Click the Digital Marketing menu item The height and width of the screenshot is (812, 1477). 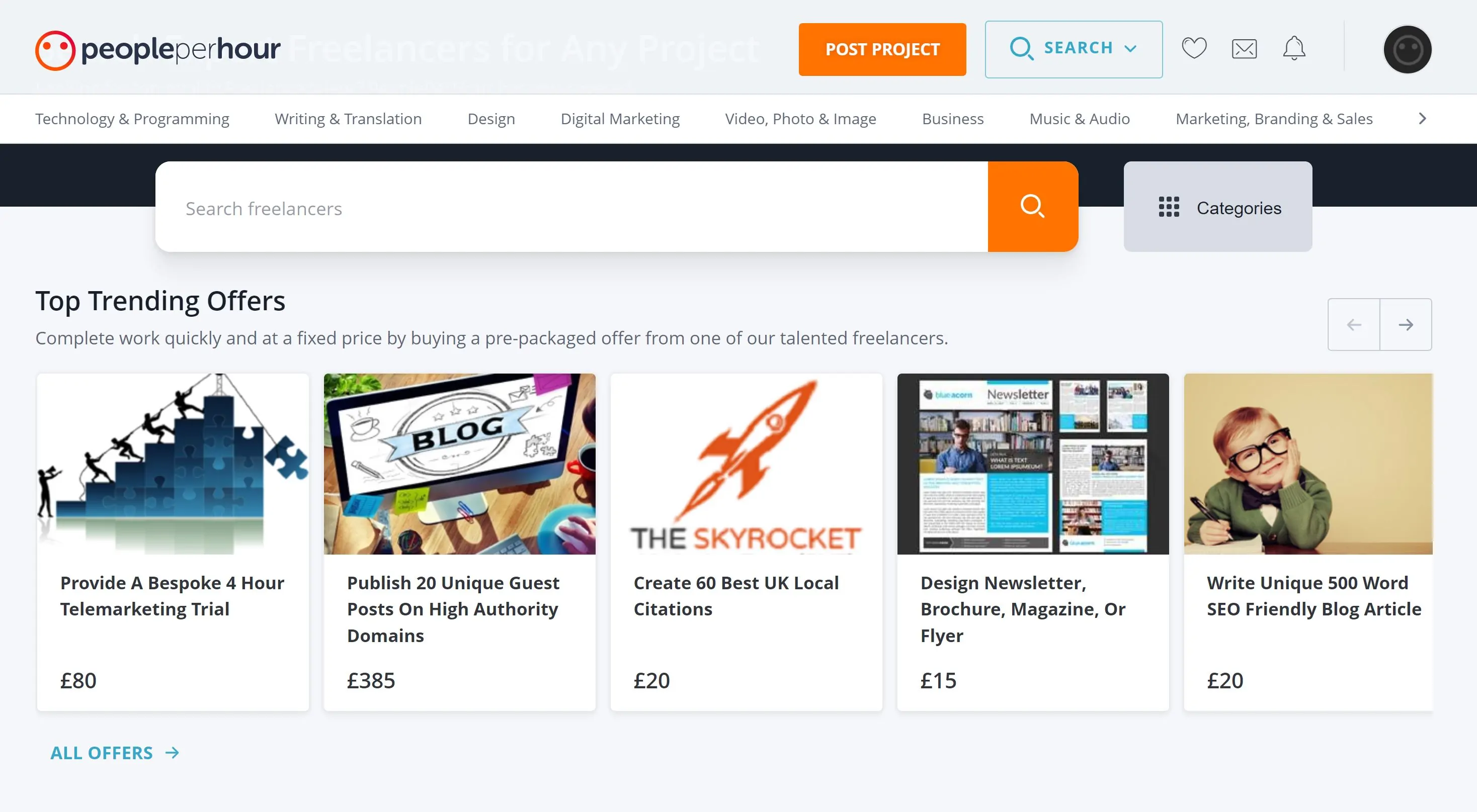click(x=620, y=118)
